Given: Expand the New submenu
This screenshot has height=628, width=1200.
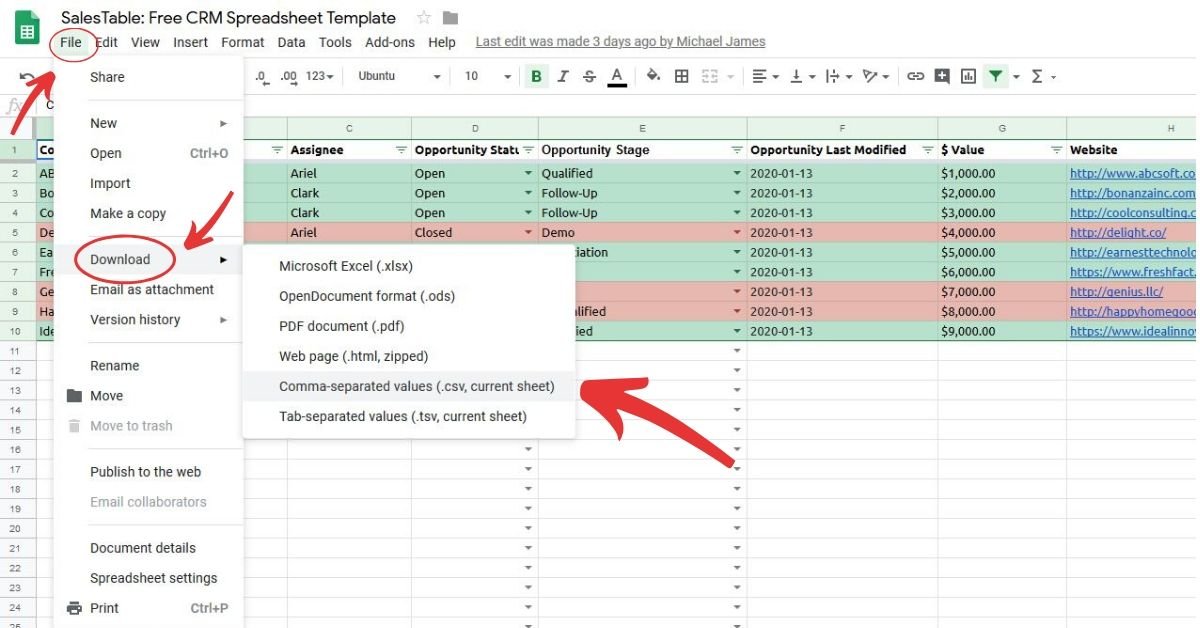Looking at the screenshot, I should pyautogui.click(x=150, y=123).
